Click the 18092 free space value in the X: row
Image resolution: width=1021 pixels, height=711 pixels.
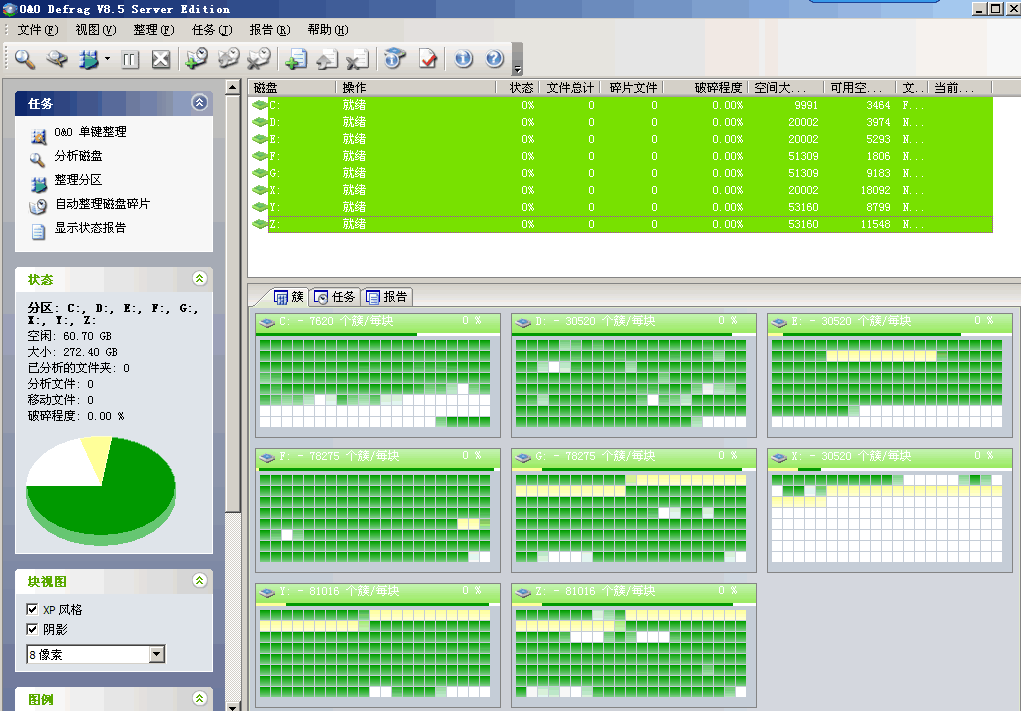click(x=875, y=190)
